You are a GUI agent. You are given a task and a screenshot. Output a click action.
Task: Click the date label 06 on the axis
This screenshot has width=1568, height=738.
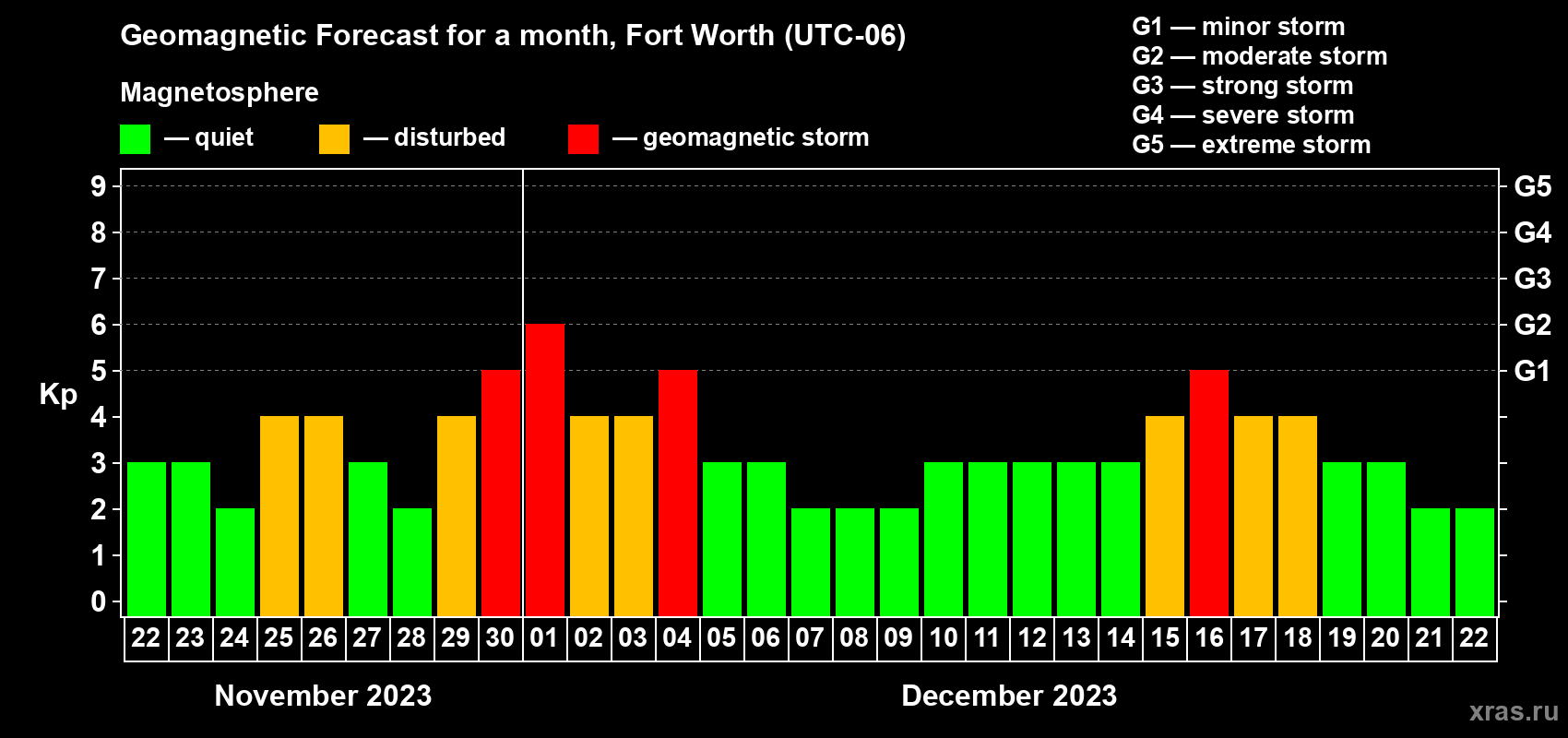click(766, 637)
